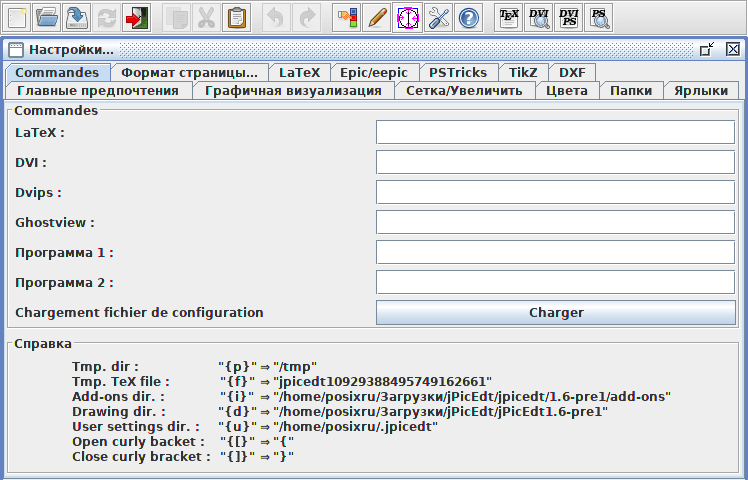Click the Charger button
This screenshot has height=480, width=748.
[x=556, y=313]
